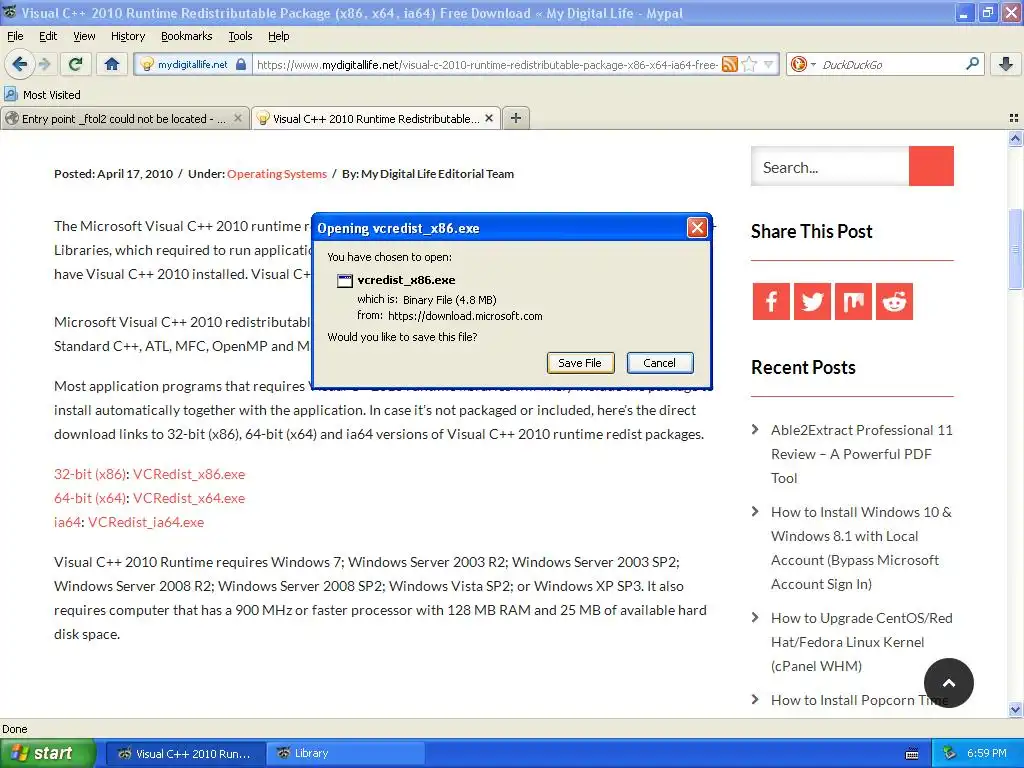The width and height of the screenshot is (1024, 768).
Task: Open the Edit menu
Action: pyautogui.click(x=48, y=36)
